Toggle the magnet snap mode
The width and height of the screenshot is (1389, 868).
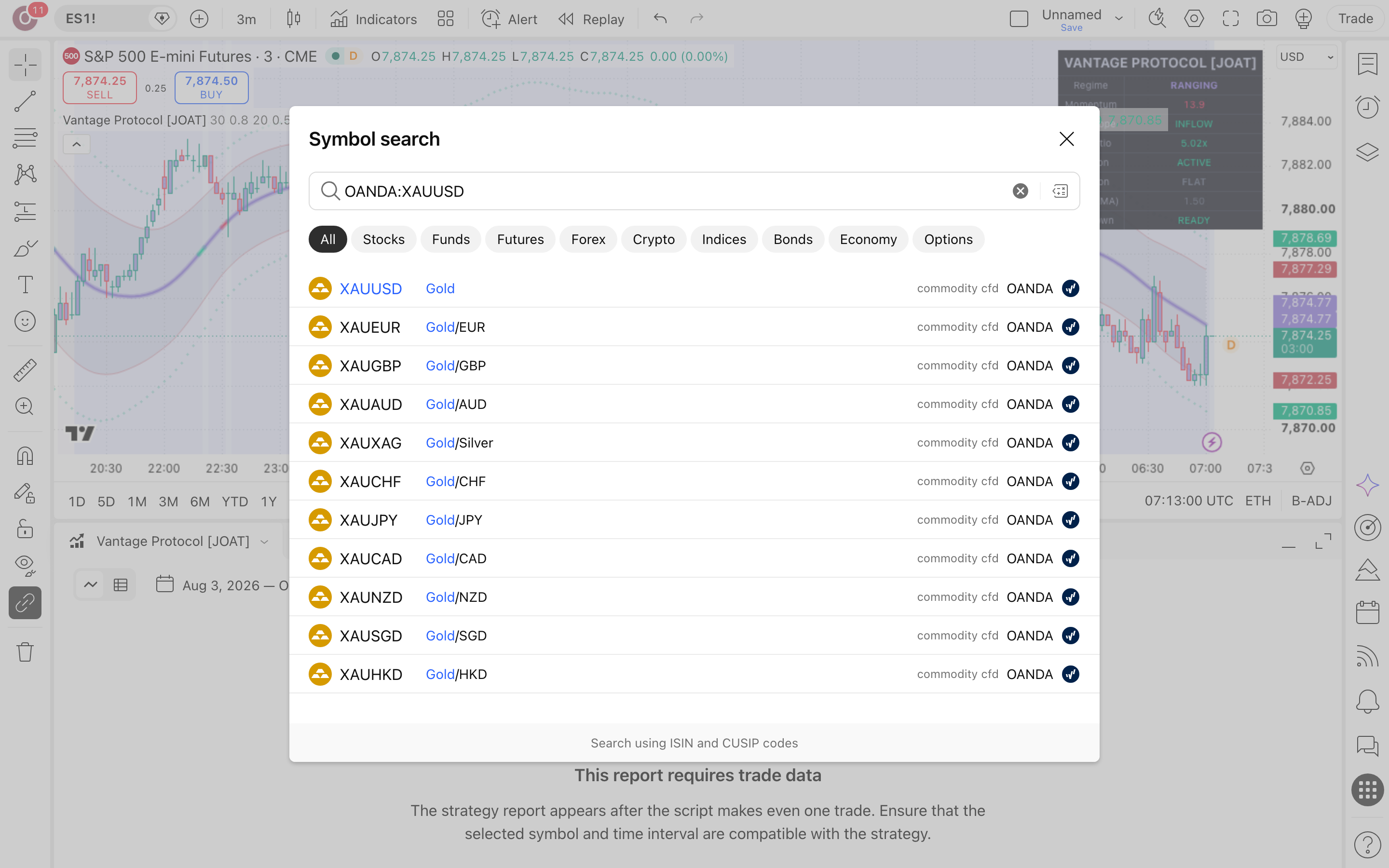[25, 456]
